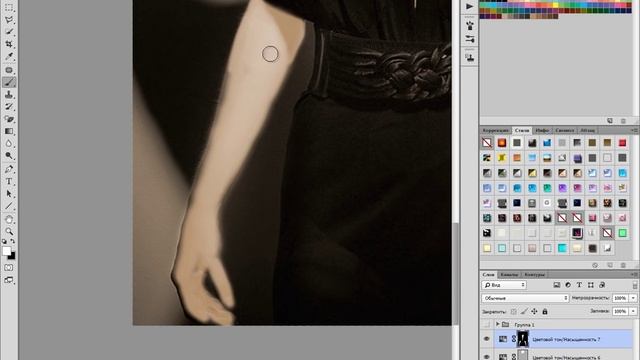Select the Clone Stamp tool
Screen dimensions: 640x360
tap(9, 95)
